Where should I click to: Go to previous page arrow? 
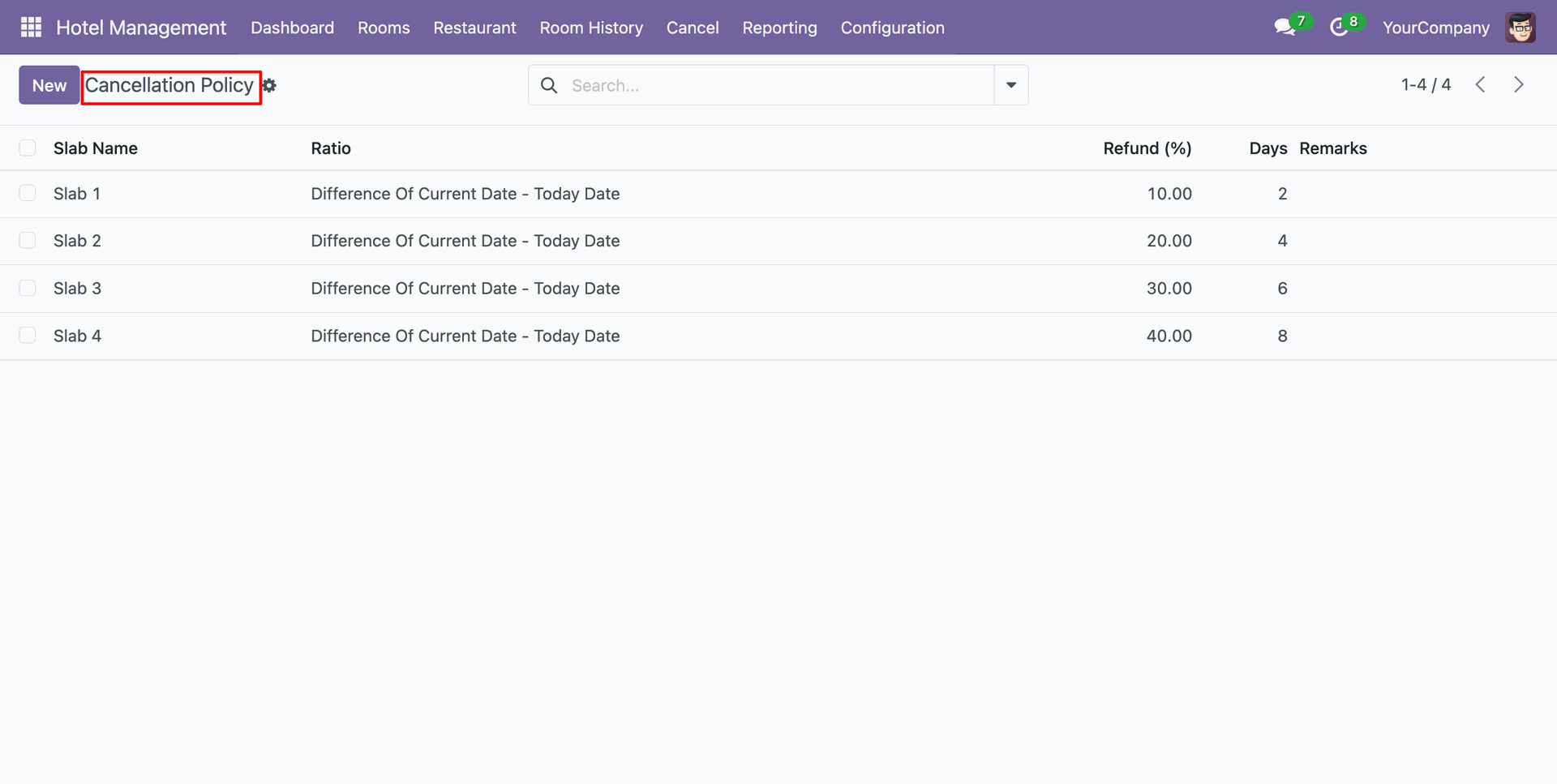1480,85
